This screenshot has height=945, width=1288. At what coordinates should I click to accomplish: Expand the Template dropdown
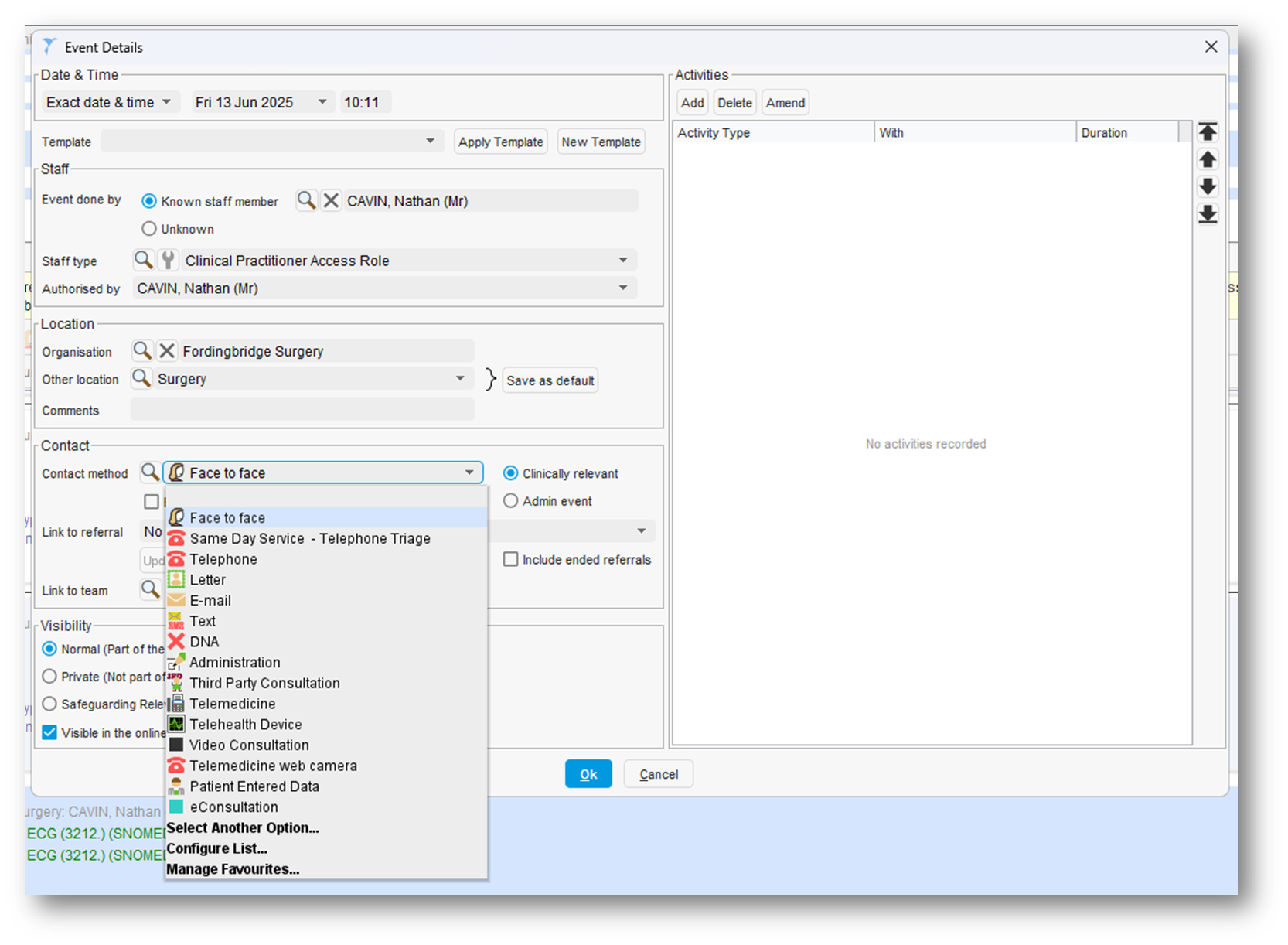(x=430, y=142)
